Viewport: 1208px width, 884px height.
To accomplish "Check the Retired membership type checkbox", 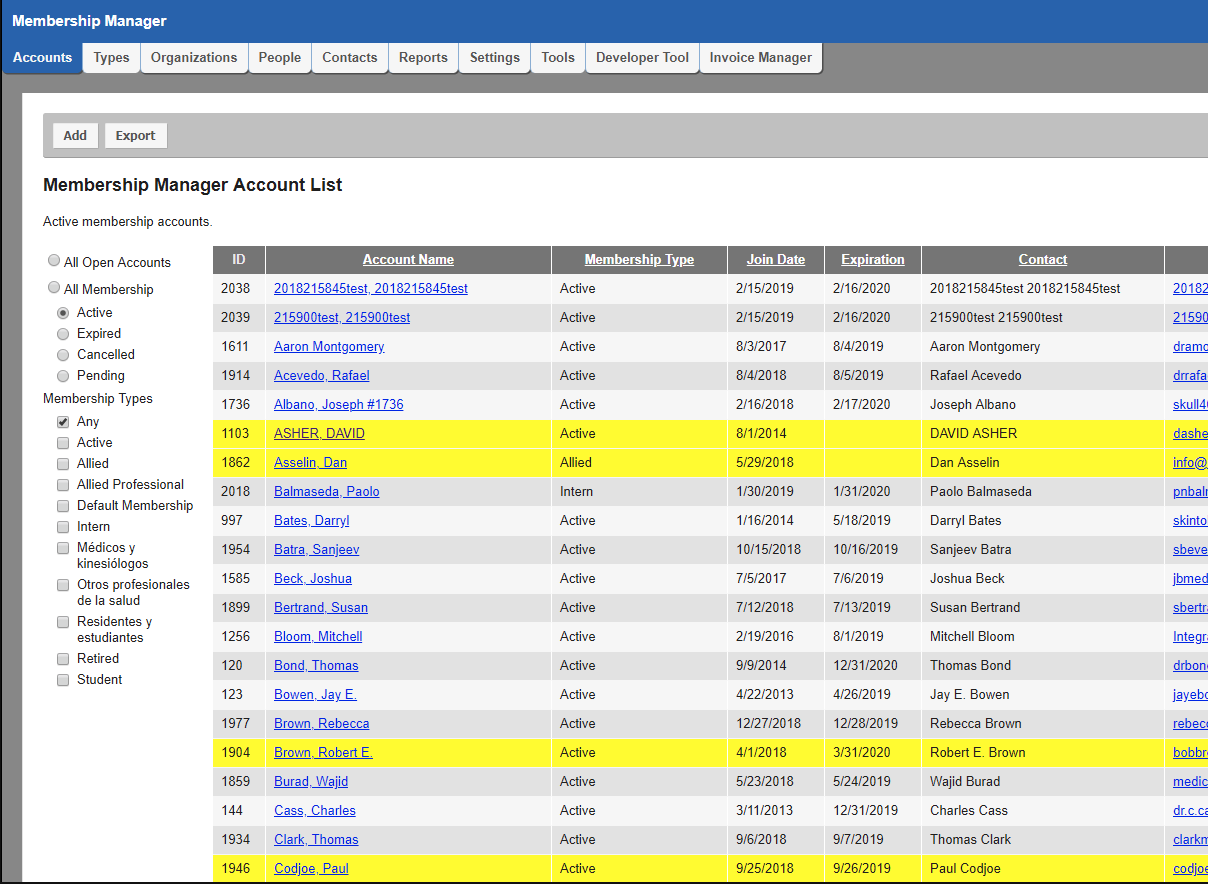I will pyautogui.click(x=63, y=659).
